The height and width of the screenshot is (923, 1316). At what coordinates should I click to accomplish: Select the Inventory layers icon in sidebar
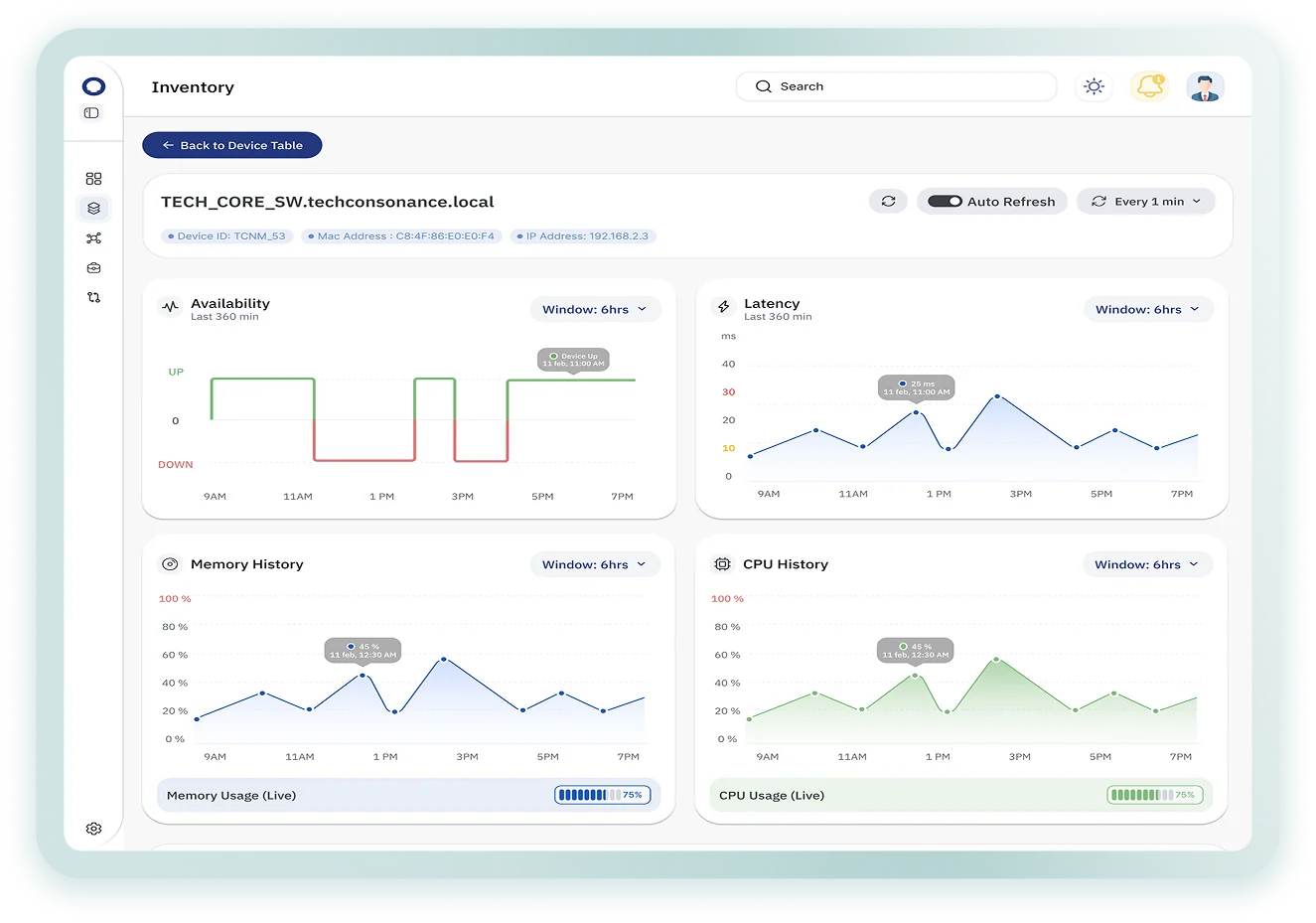(x=93, y=209)
